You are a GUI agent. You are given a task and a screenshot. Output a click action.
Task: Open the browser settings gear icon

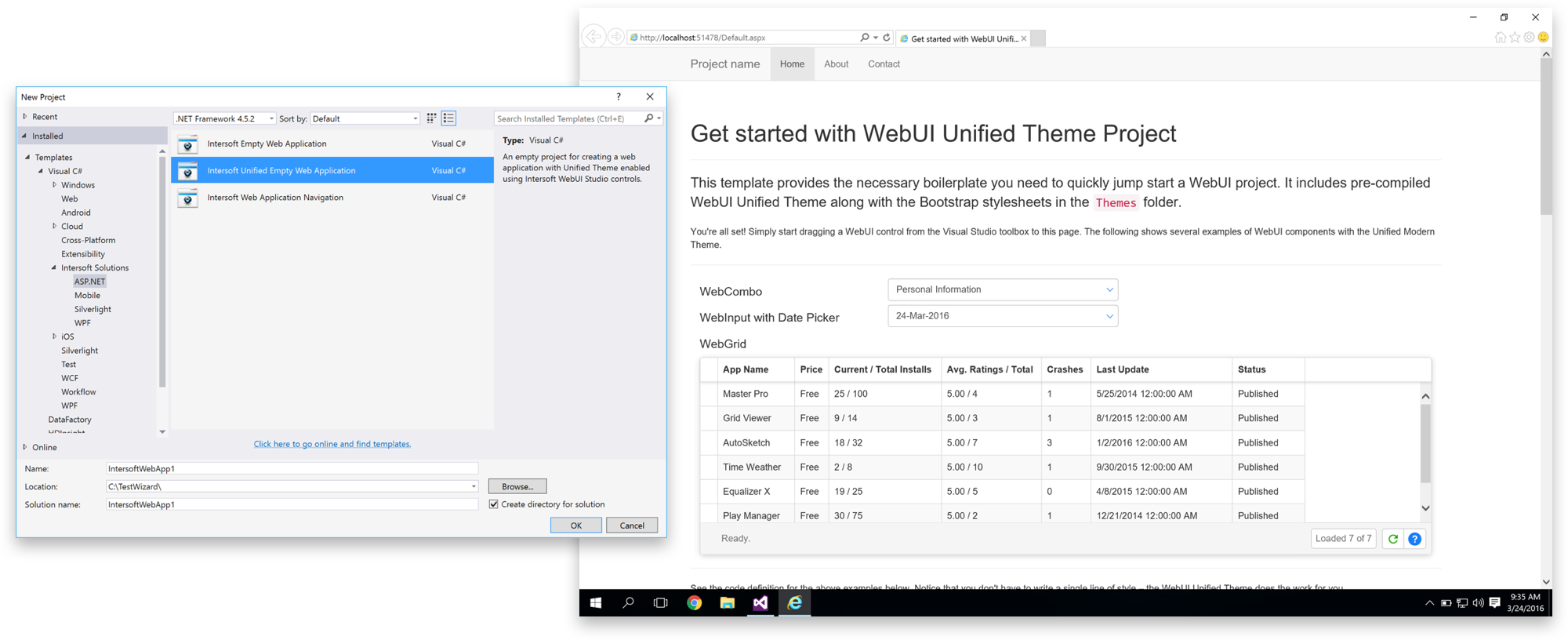[1529, 37]
